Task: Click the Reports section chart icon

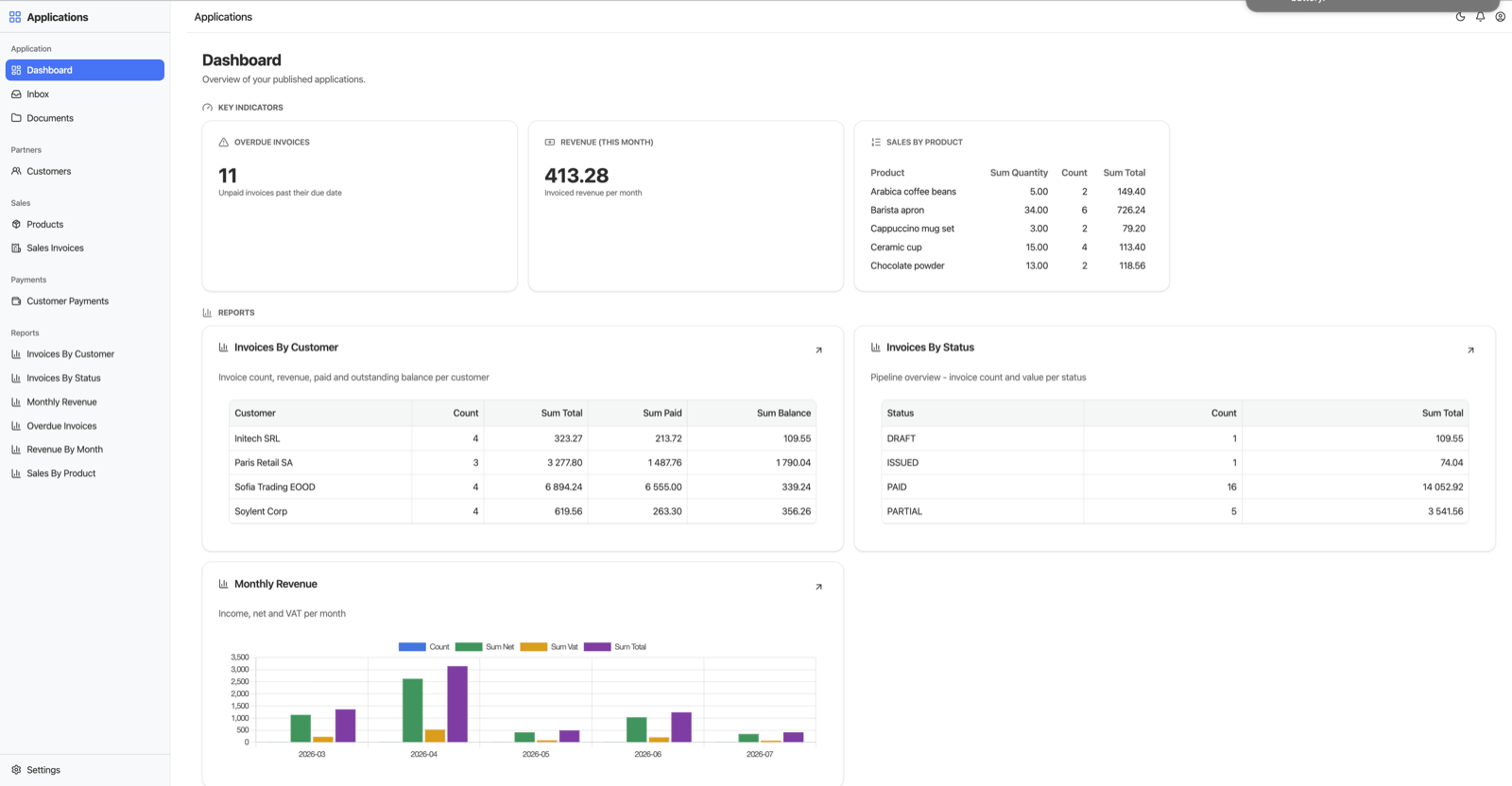Action: 207,313
